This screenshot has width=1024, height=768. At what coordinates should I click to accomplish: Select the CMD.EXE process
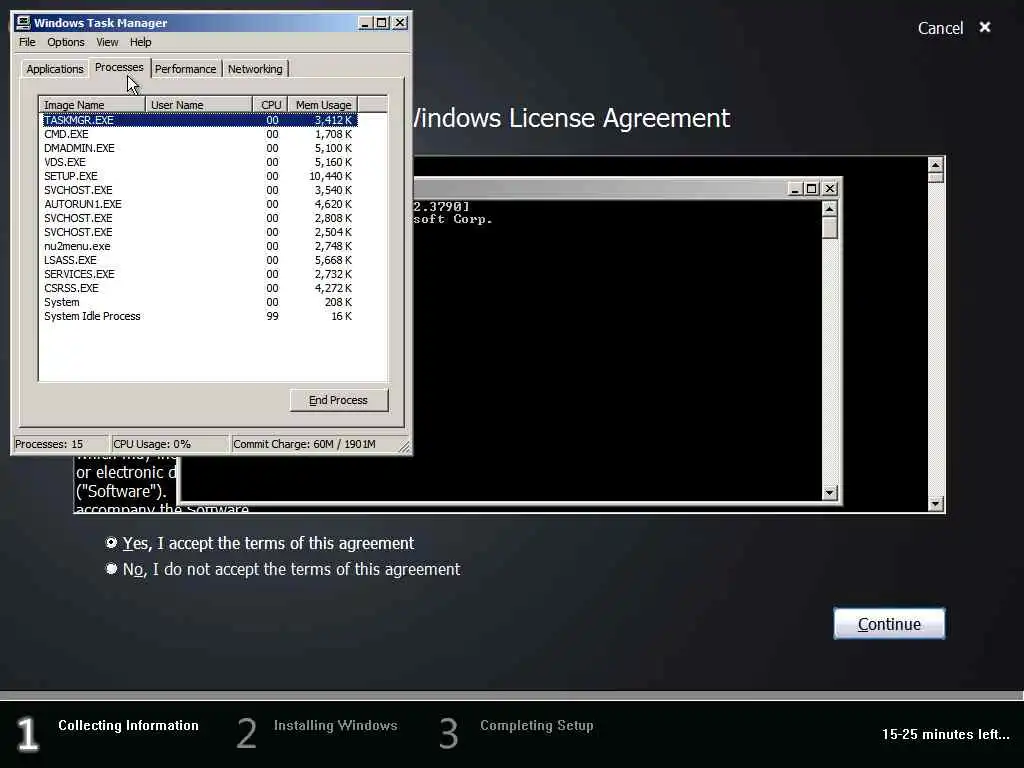[199, 135]
